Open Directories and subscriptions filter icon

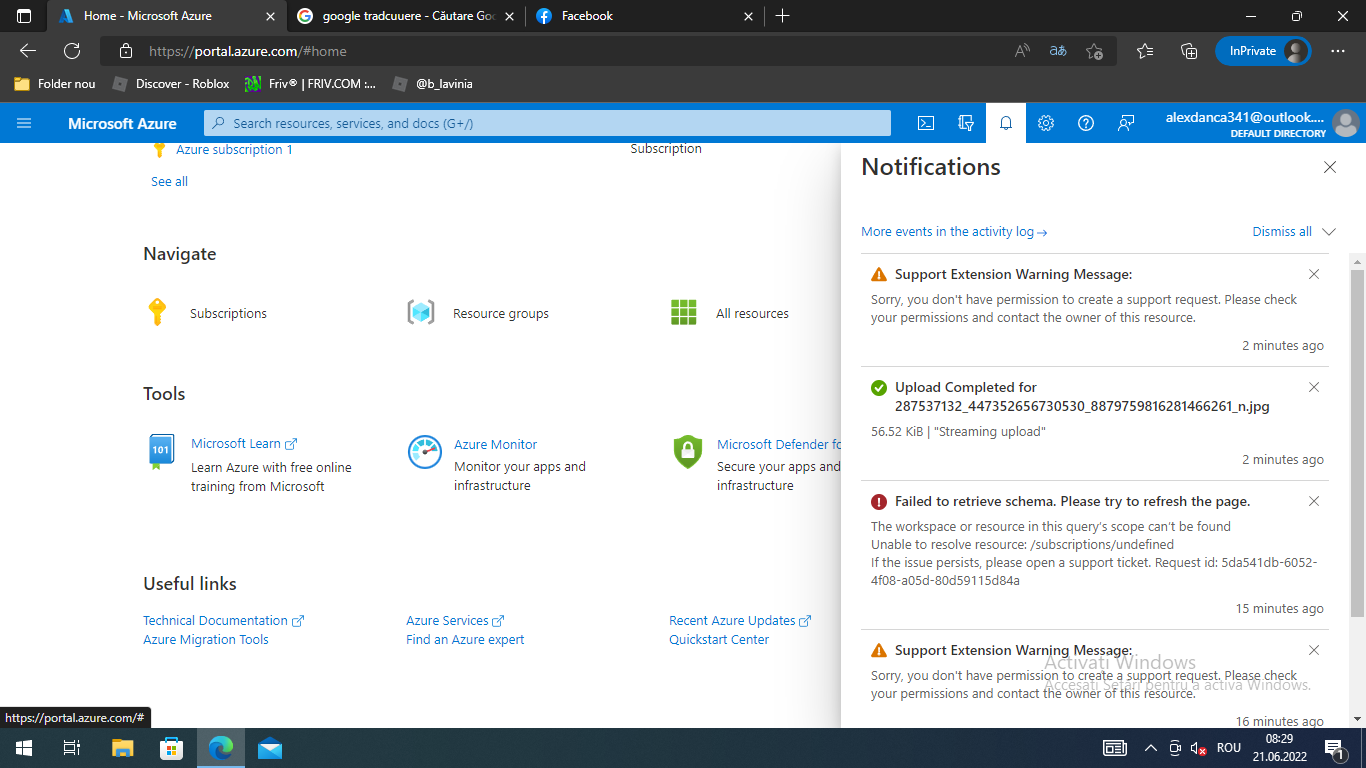pos(966,123)
